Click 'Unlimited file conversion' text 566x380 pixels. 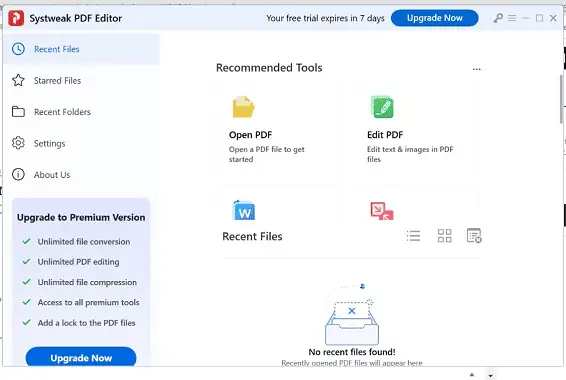84,241
